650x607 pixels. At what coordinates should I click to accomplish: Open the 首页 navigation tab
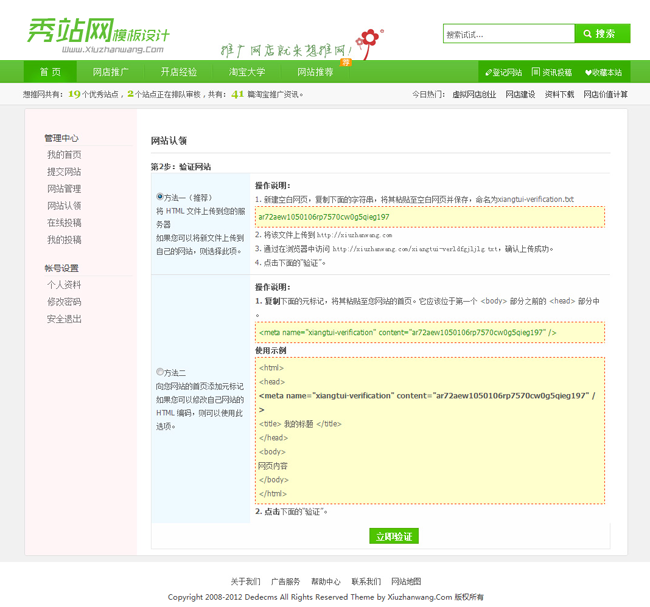click(x=50, y=72)
